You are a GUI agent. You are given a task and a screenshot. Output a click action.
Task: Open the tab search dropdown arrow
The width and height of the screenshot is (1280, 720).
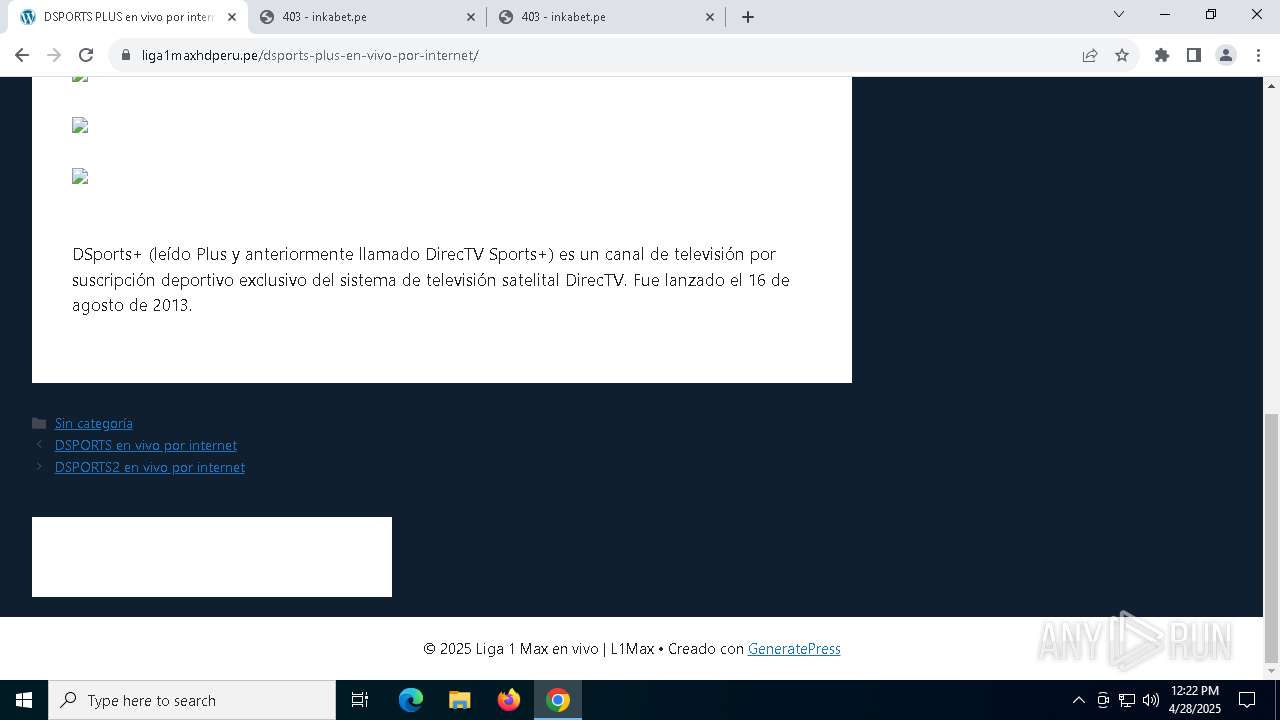click(1119, 15)
